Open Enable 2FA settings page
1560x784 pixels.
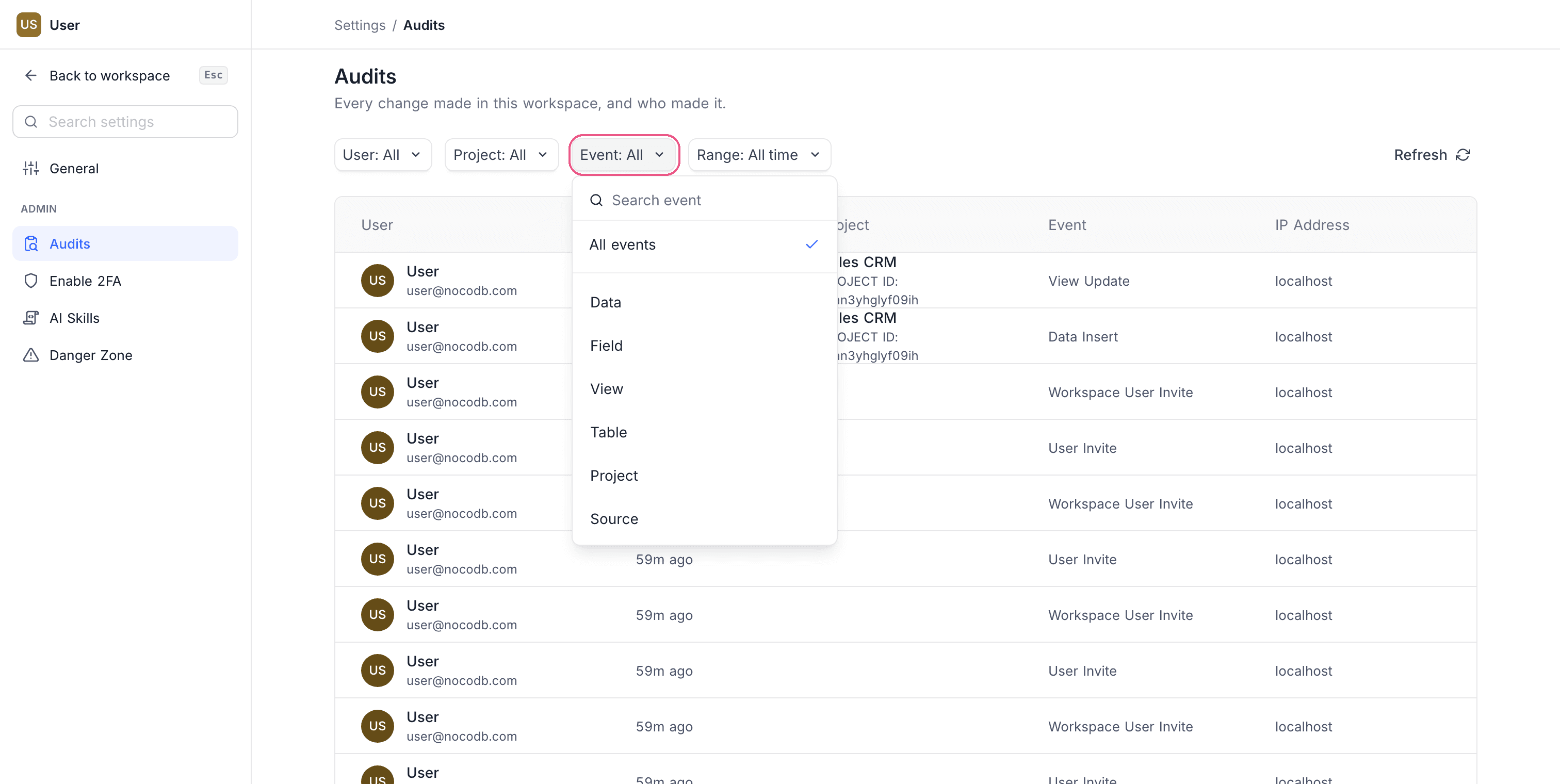[125, 281]
